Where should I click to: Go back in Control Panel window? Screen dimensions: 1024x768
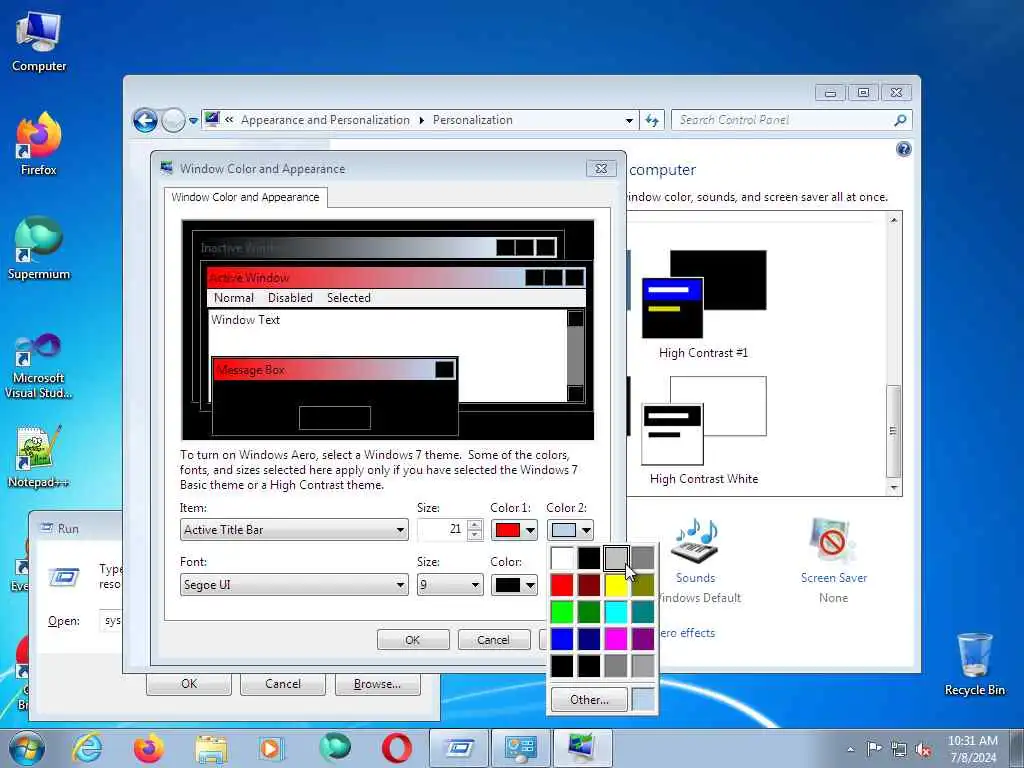tap(145, 120)
